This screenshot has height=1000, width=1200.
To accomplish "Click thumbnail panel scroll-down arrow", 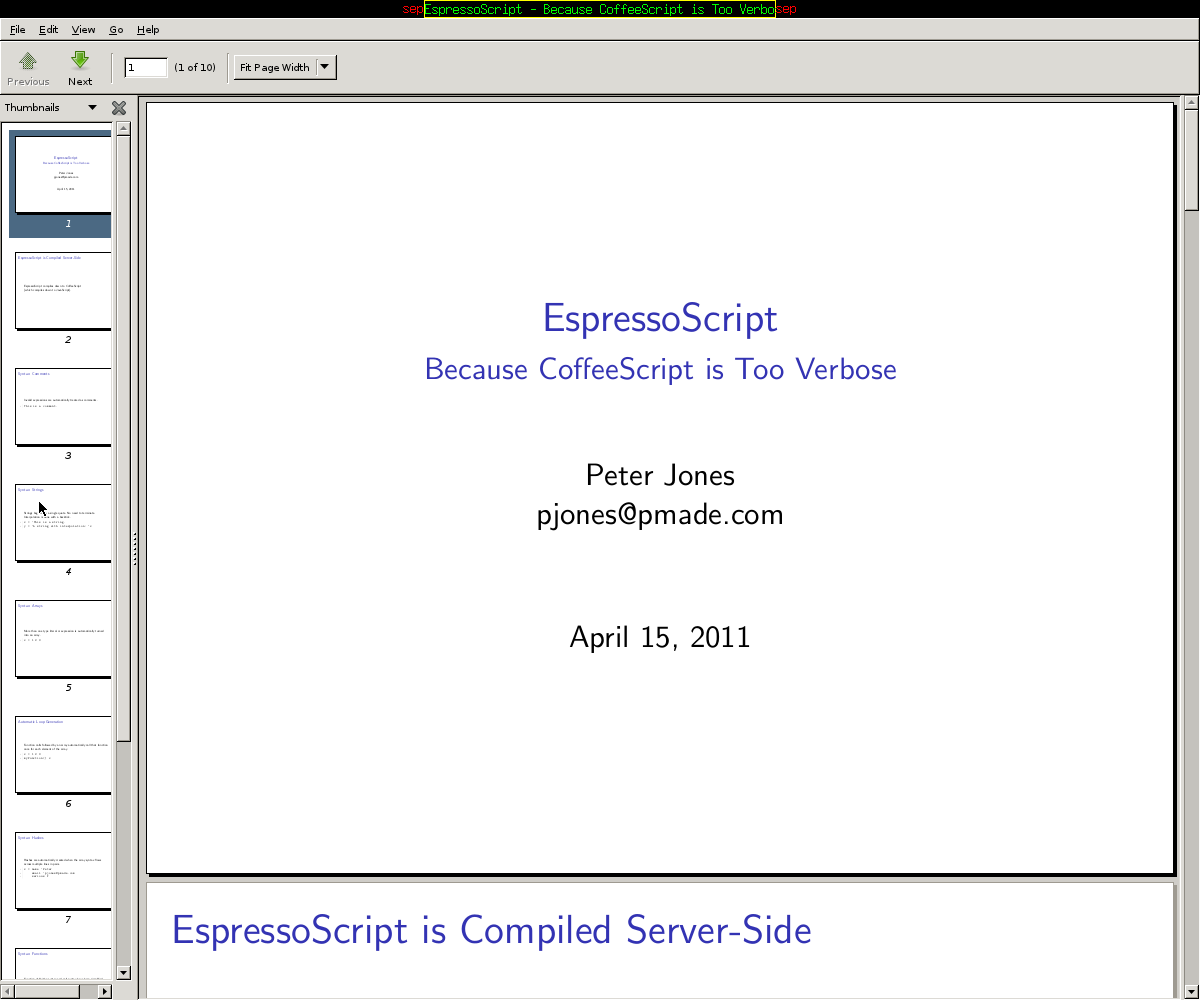I will (123, 972).
